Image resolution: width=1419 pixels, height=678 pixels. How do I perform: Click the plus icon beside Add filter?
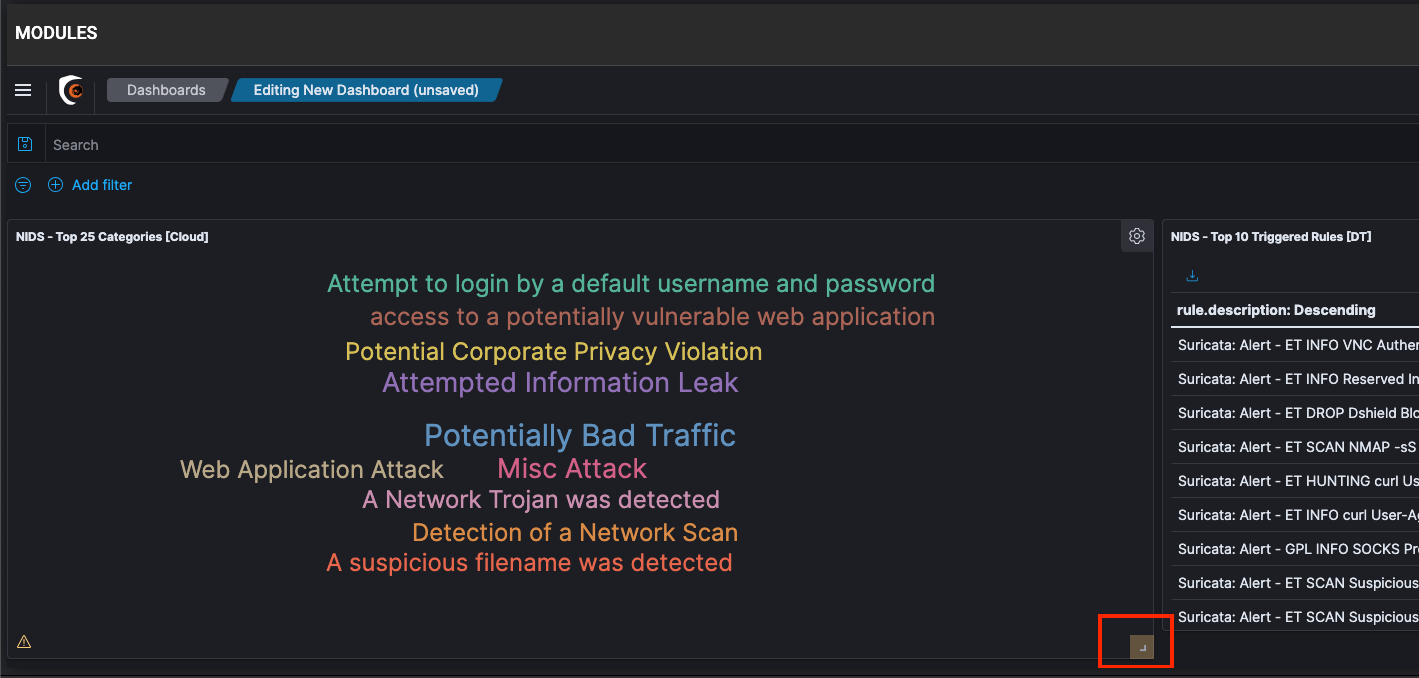tap(55, 185)
